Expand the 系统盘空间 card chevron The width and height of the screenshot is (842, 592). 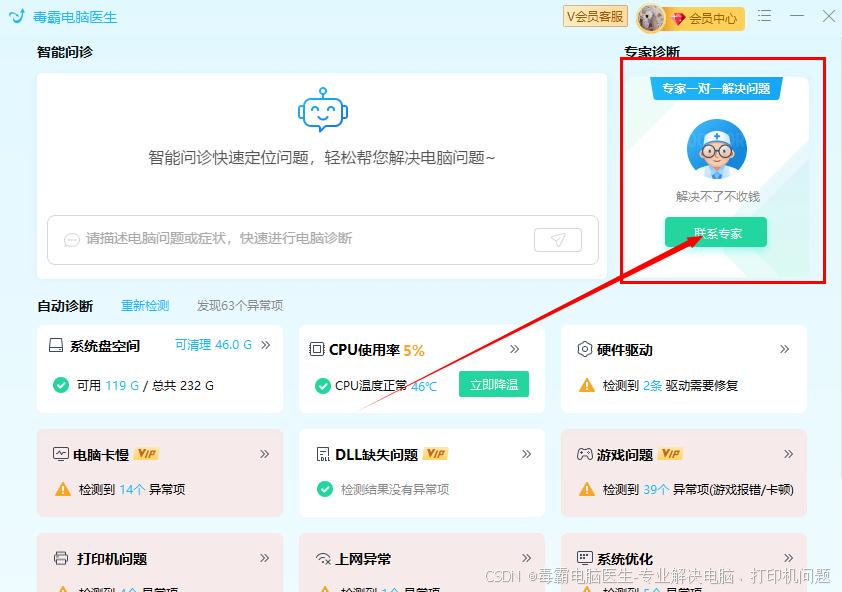coord(265,345)
